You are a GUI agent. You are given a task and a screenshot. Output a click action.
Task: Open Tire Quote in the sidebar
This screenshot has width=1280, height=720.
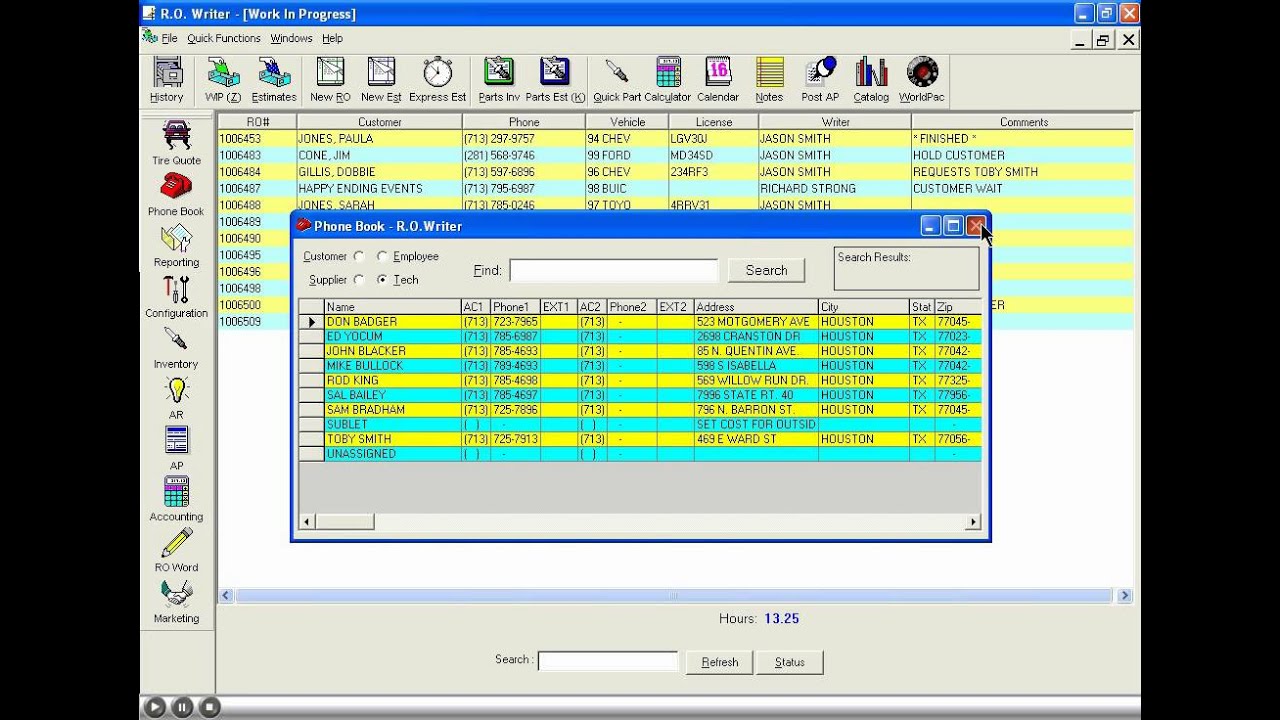(176, 143)
